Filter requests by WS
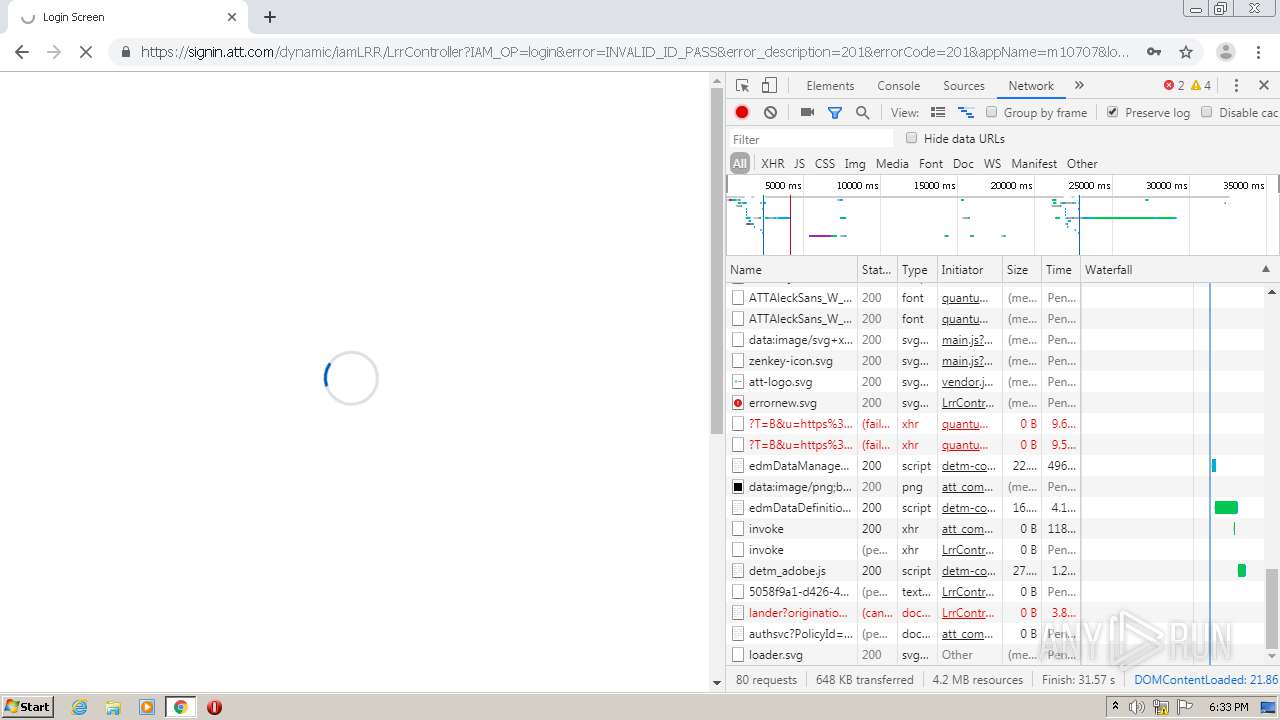1280x720 pixels. [992, 163]
